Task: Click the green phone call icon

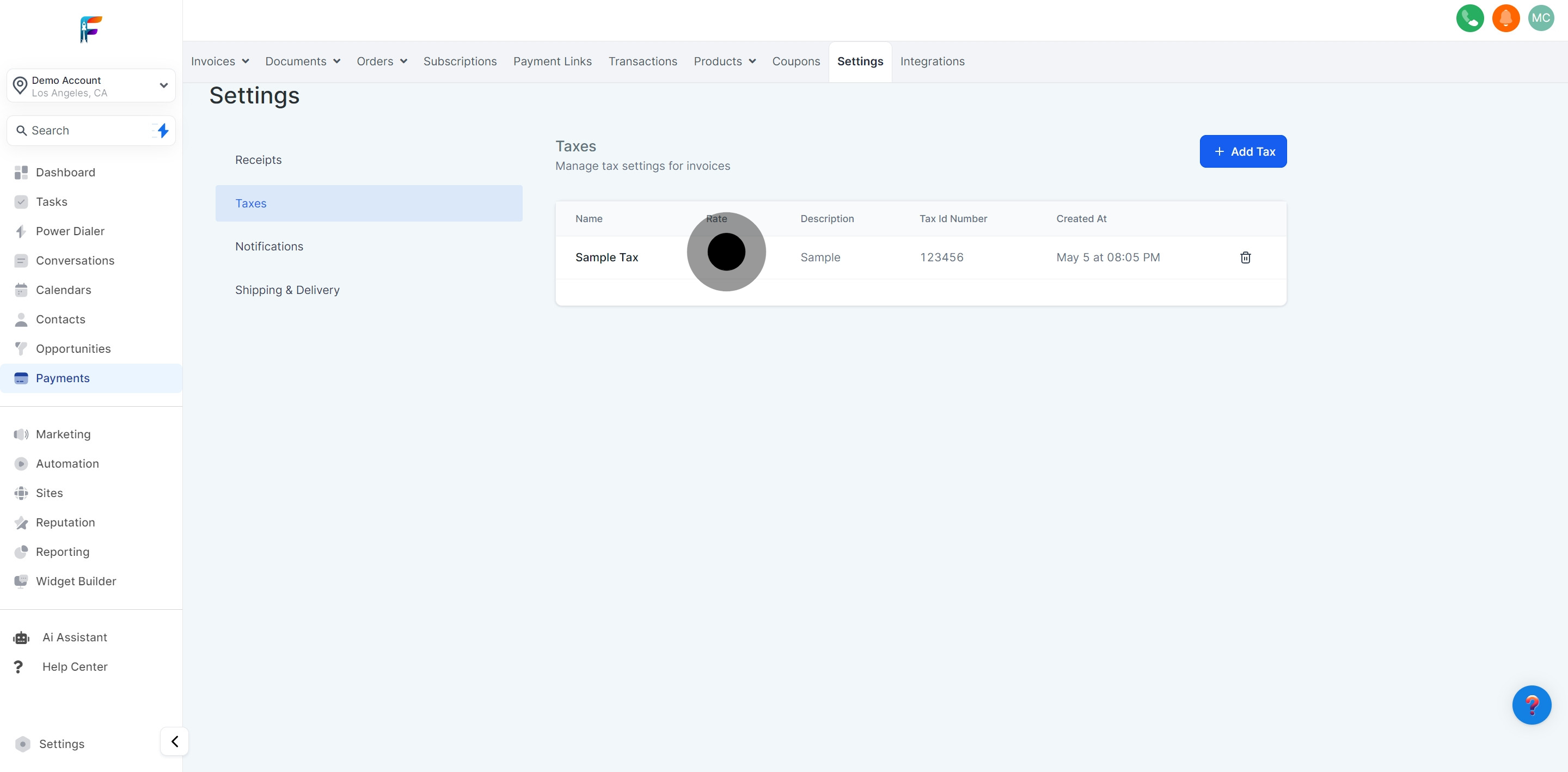Action: [x=1469, y=19]
